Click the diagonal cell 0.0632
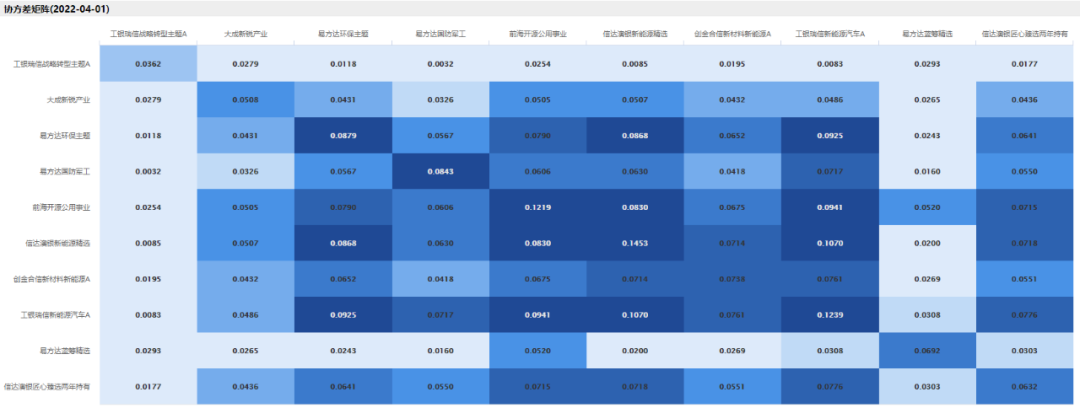The height and width of the screenshot is (408, 1080). click(x=1024, y=386)
